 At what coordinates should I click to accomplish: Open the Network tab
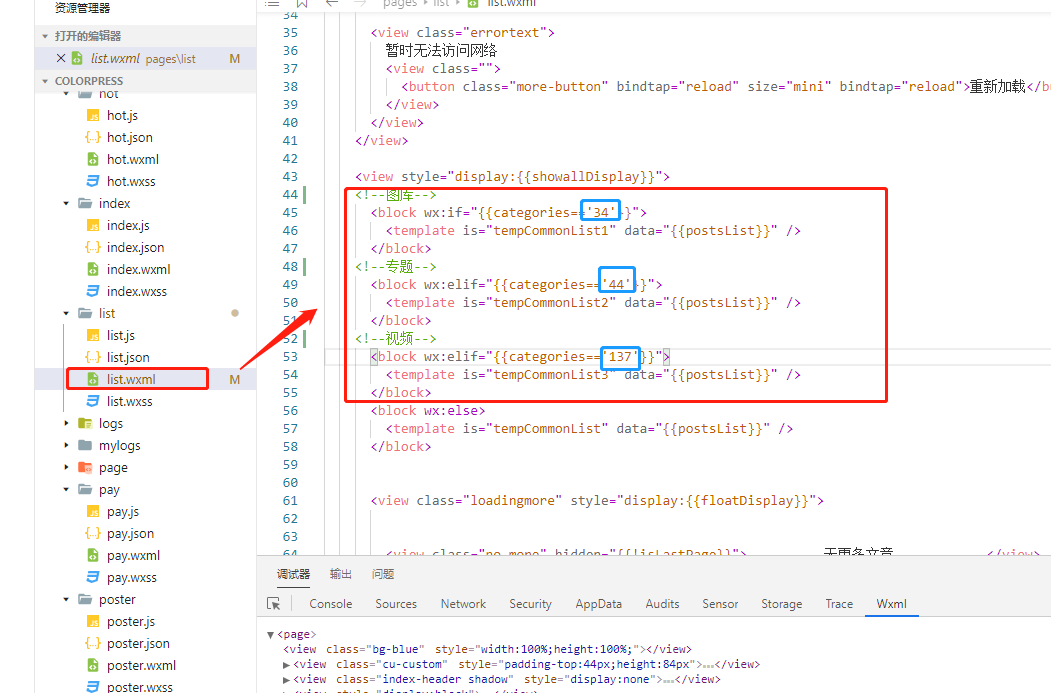tap(463, 604)
